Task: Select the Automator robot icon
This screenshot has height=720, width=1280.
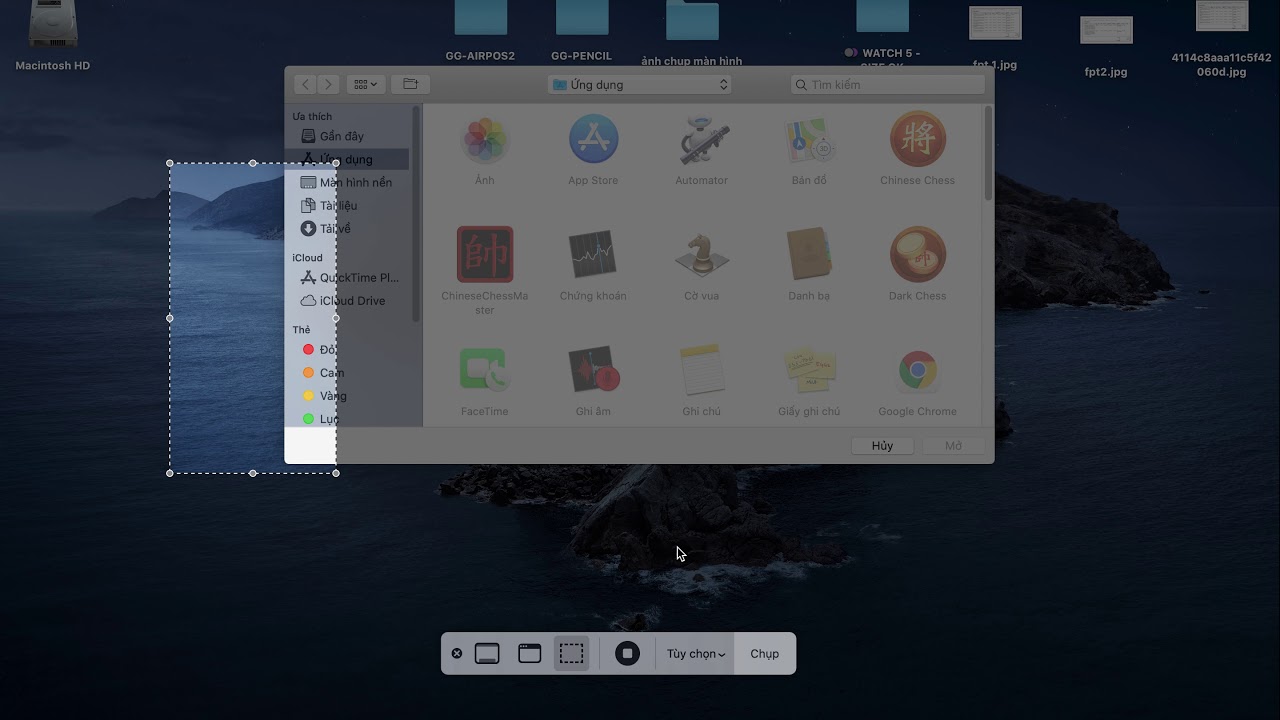Action: click(x=701, y=140)
